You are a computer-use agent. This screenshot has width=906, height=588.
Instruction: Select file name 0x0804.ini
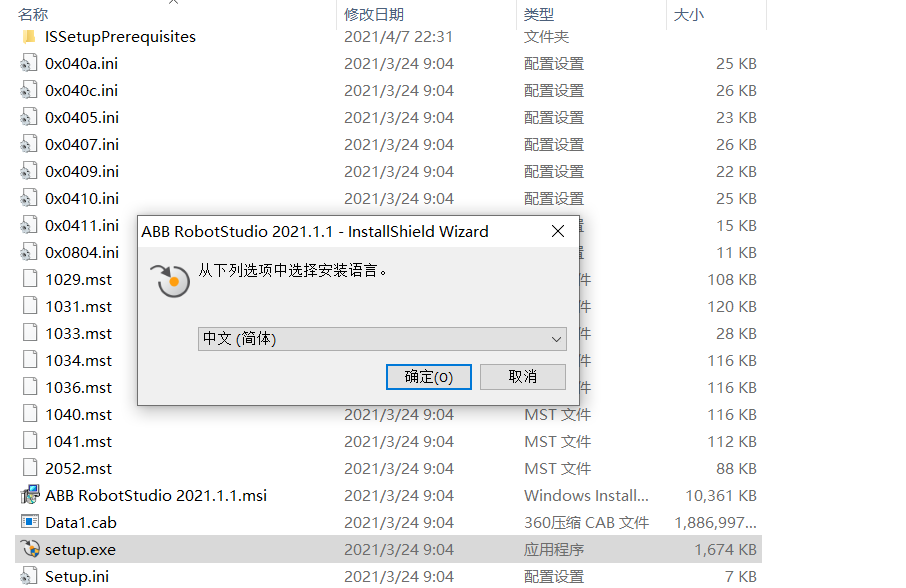click(82, 252)
